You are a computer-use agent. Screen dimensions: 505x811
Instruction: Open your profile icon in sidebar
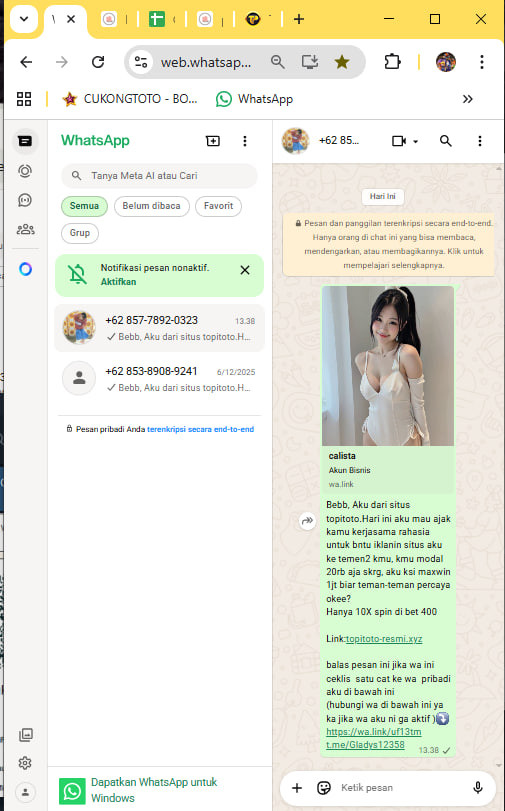tap(25, 792)
